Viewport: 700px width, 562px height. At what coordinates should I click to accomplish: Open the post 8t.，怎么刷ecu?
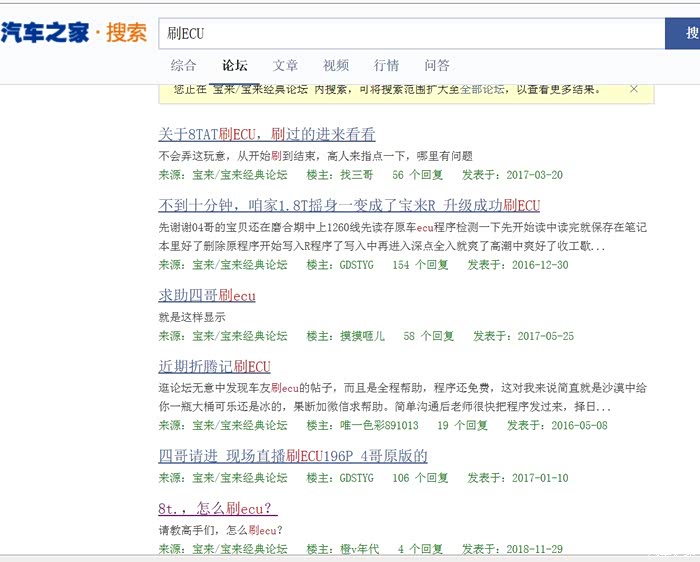tap(217, 508)
